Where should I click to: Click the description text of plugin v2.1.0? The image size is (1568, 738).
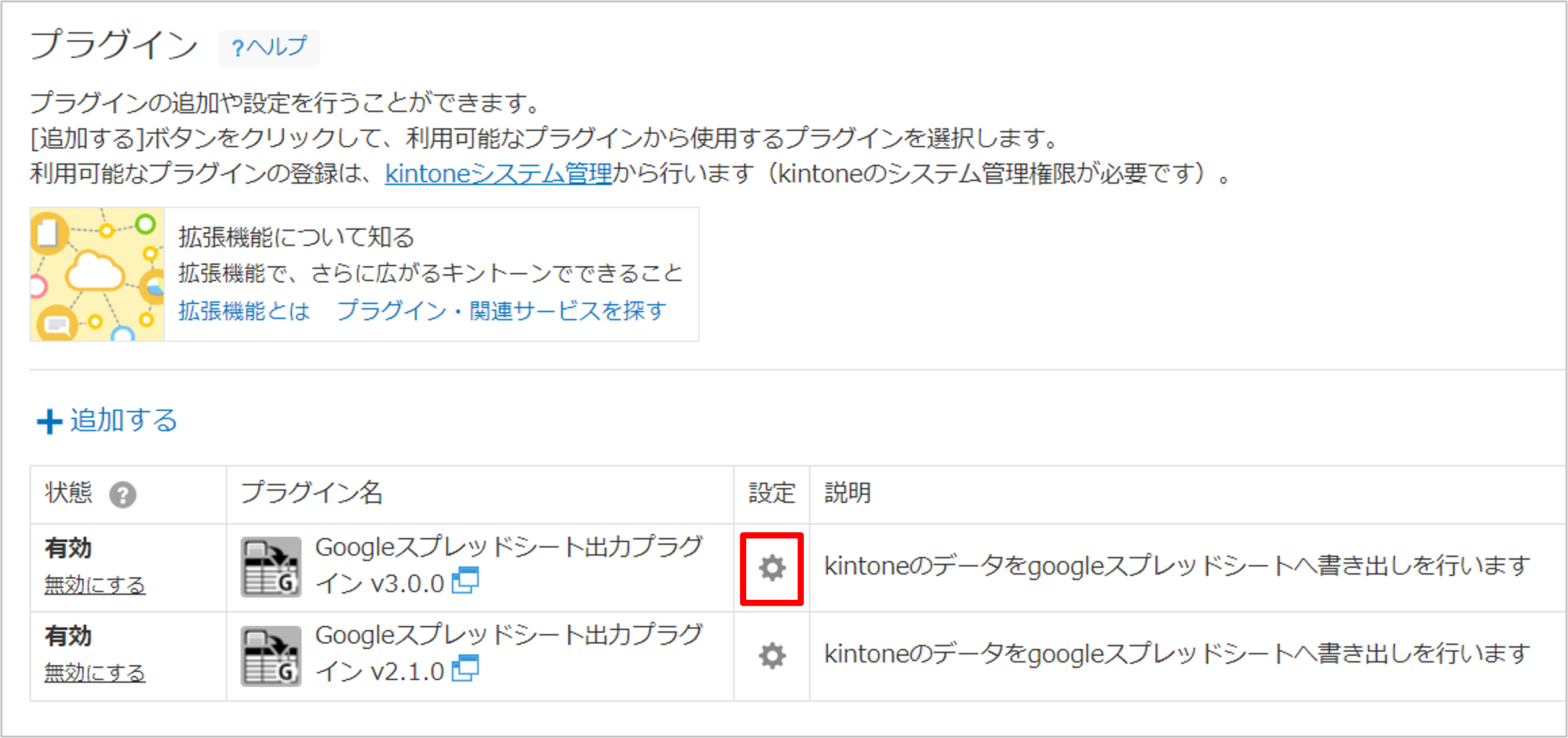(x=1177, y=654)
